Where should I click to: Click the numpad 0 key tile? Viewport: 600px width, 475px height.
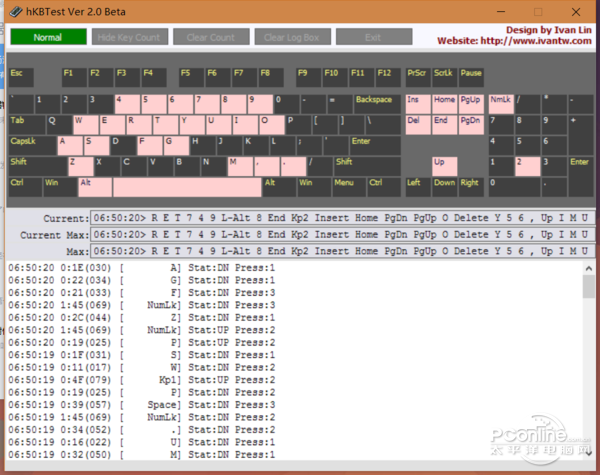click(514, 187)
